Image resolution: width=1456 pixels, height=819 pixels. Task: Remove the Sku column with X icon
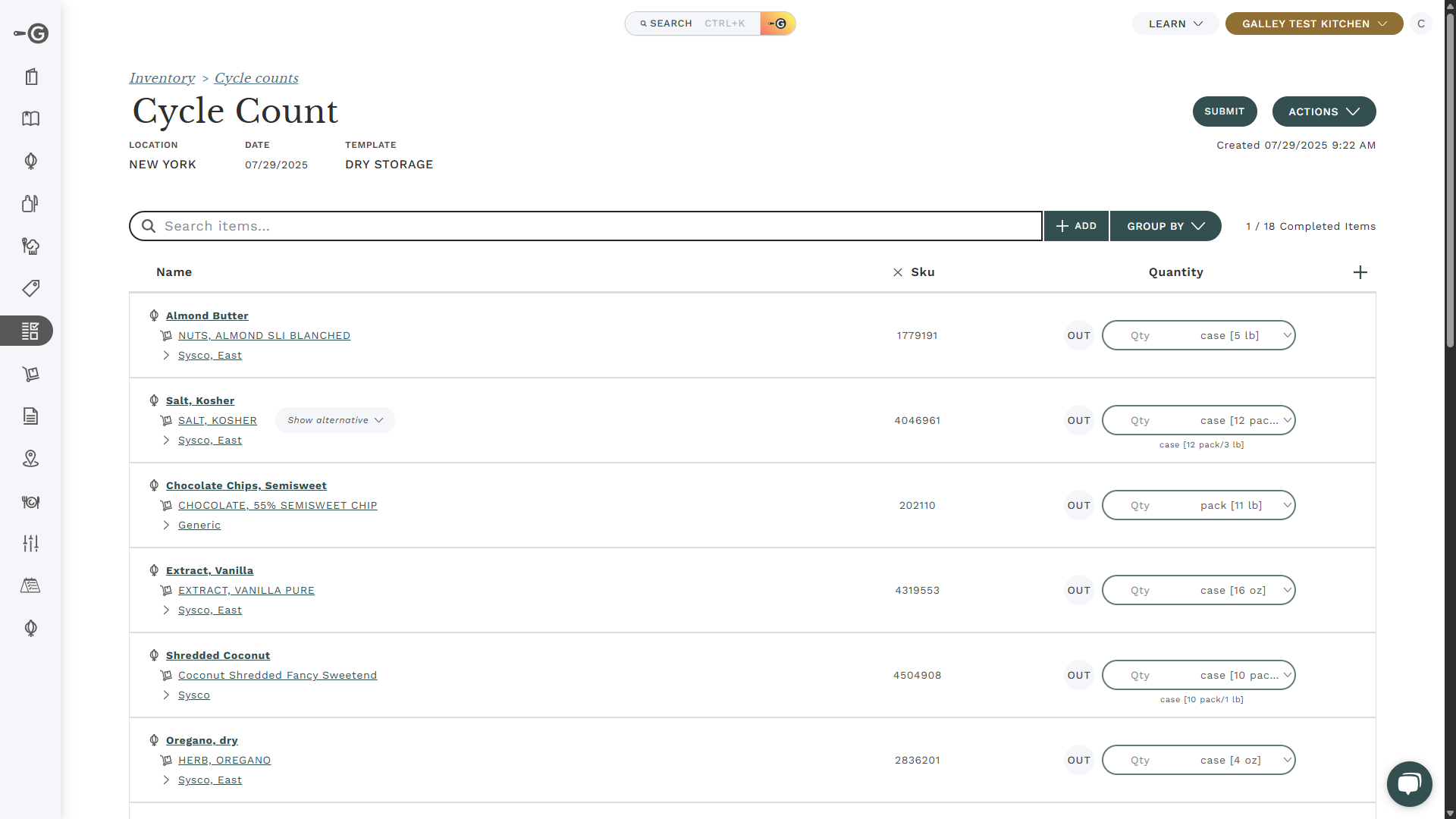(x=898, y=272)
